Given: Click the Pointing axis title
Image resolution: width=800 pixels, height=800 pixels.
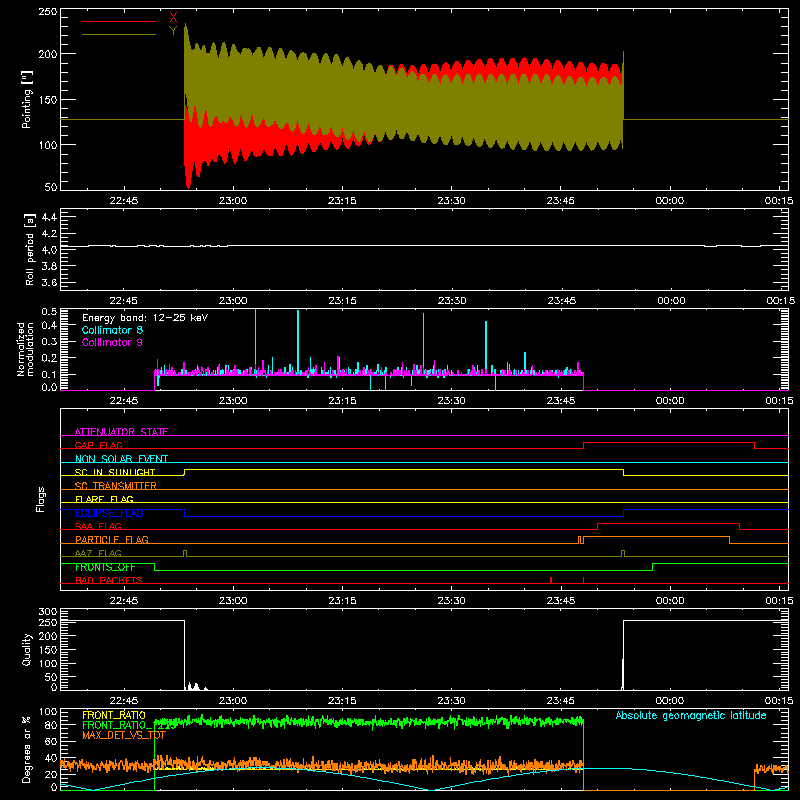Looking at the screenshot, I should 27,99.
